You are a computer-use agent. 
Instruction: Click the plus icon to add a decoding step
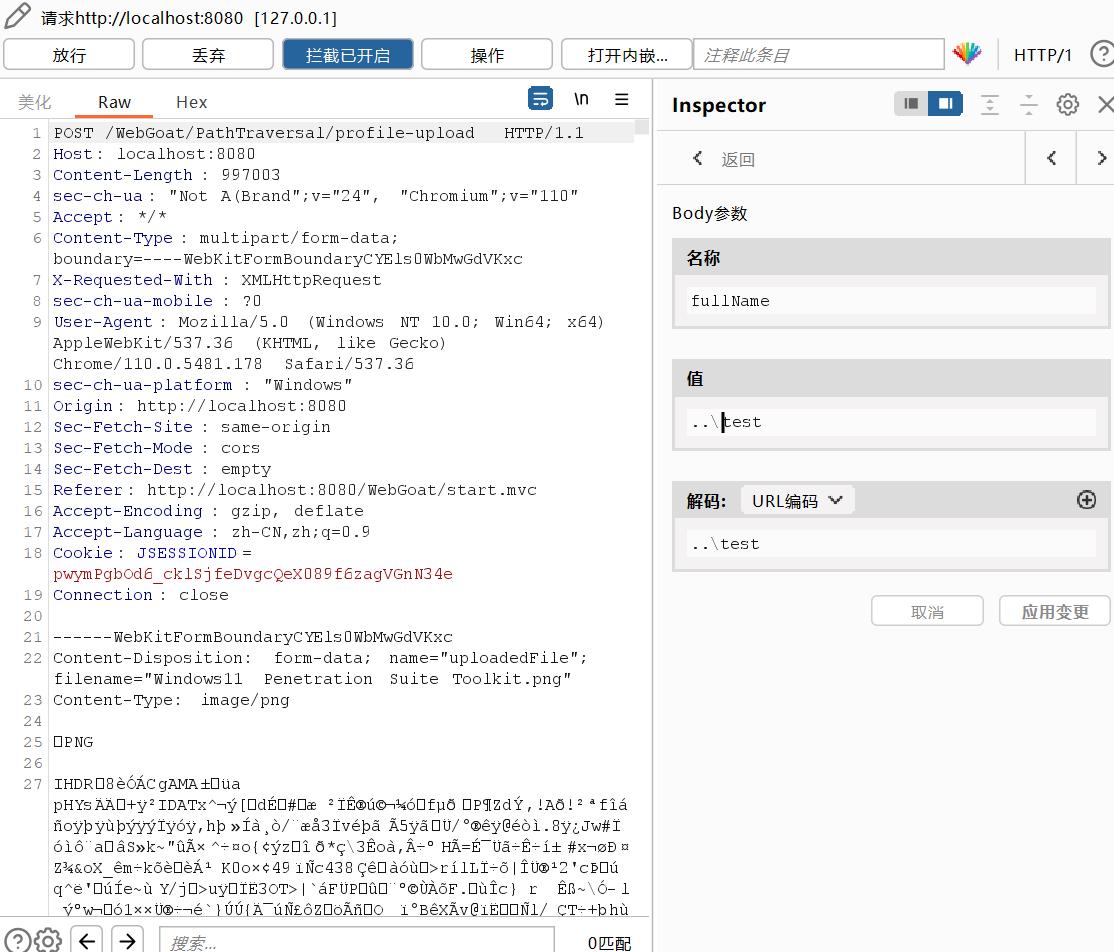coord(1086,500)
